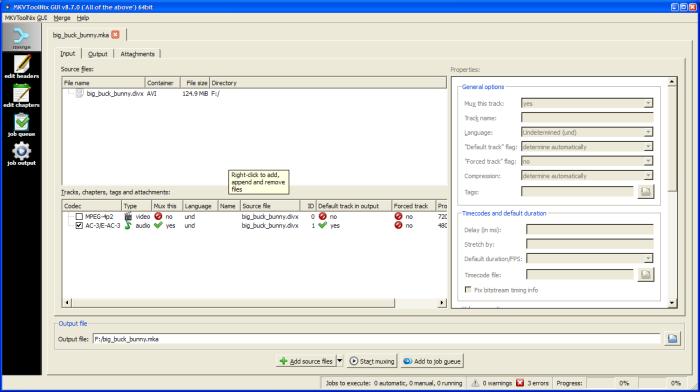700x392 pixels.
Task: Sort tracks by Codec column header
Action: 92,206
